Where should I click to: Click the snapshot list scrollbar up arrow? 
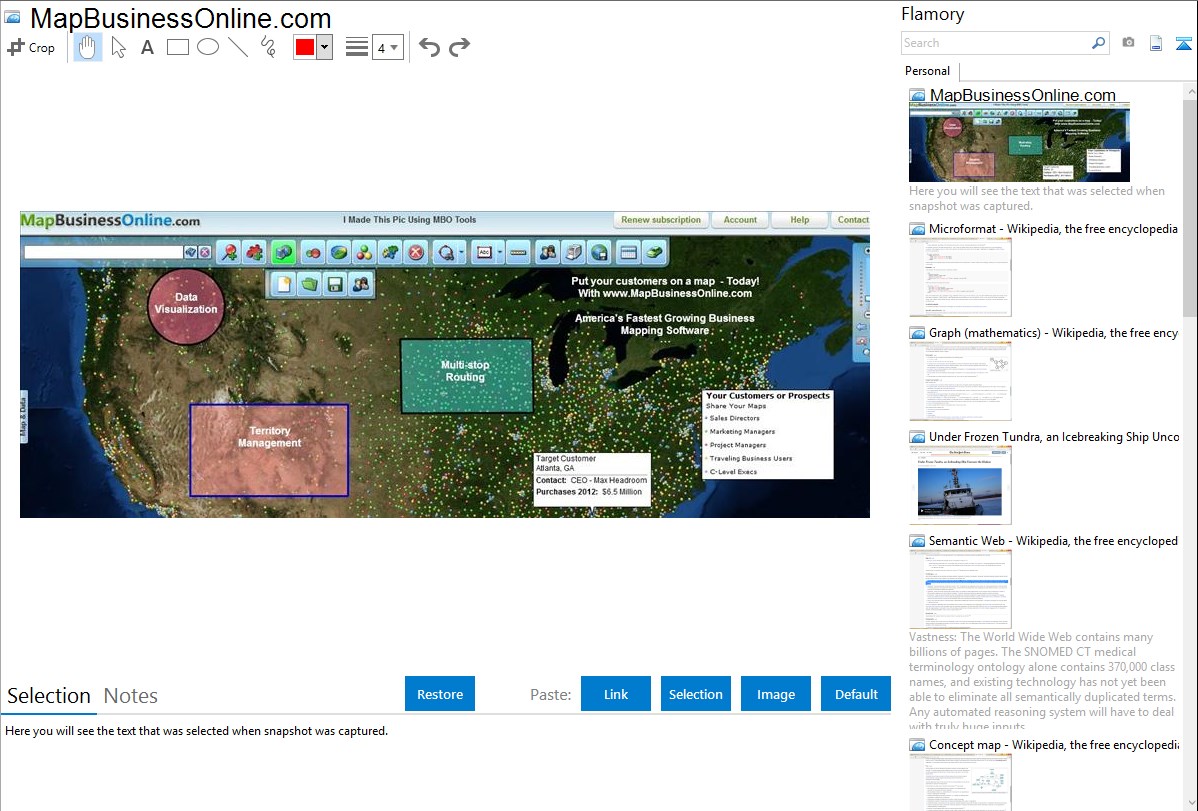[x=1190, y=91]
